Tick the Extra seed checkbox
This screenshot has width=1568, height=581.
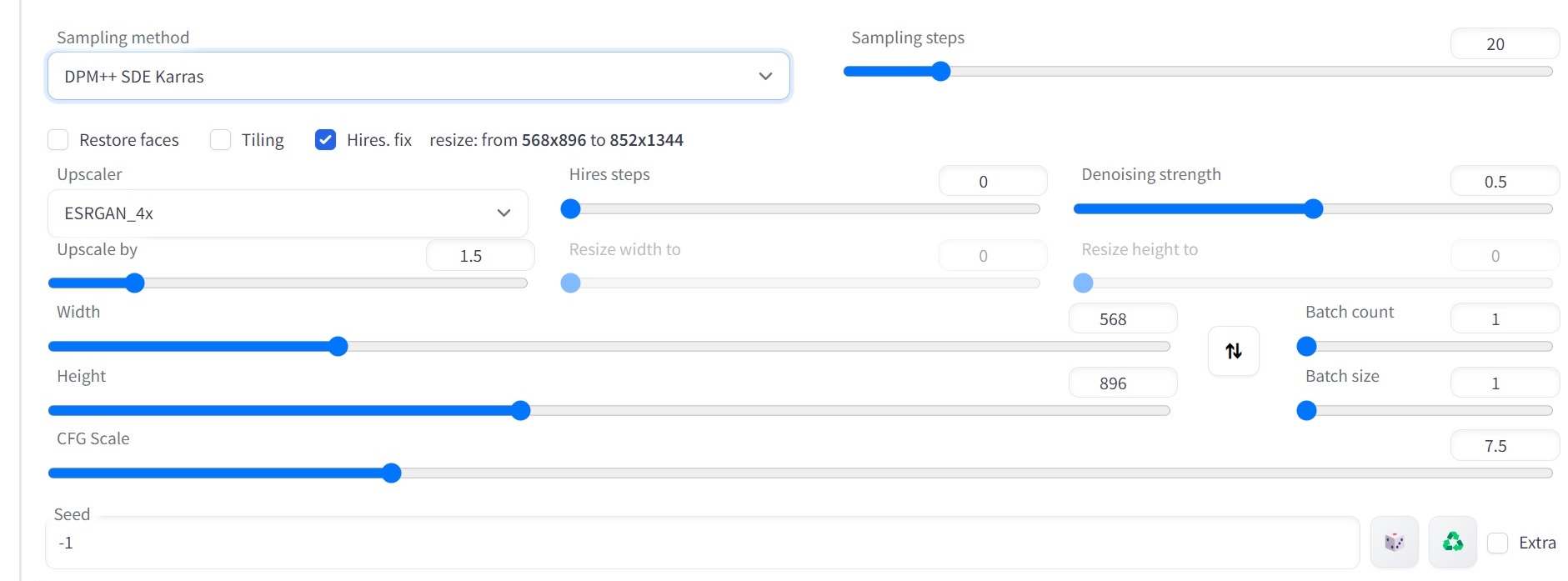1498,543
